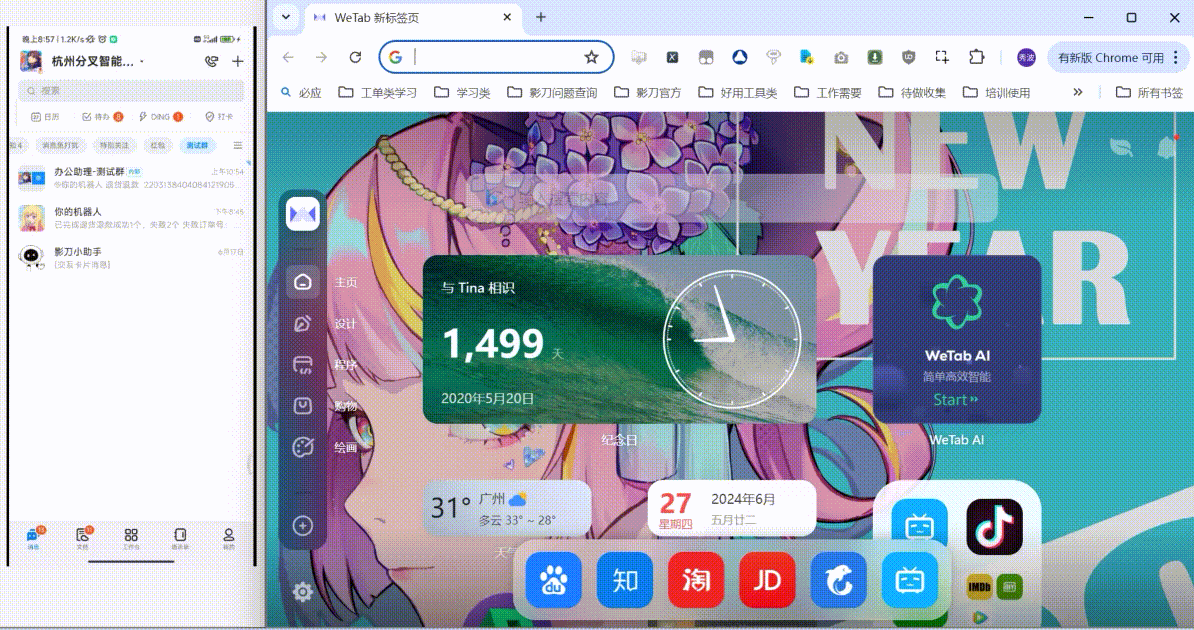Bookmark this page with the star icon
The height and width of the screenshot is (630, 1194).
tap(591, 57)
